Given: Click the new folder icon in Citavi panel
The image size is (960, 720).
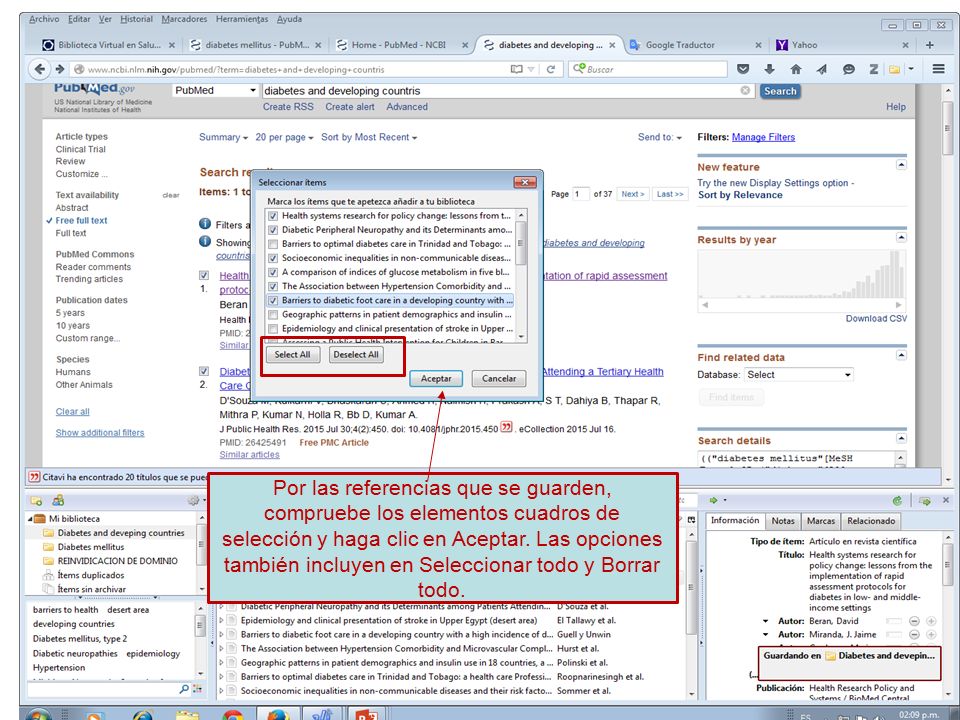Looking at the screenshot, I should 36,501.
